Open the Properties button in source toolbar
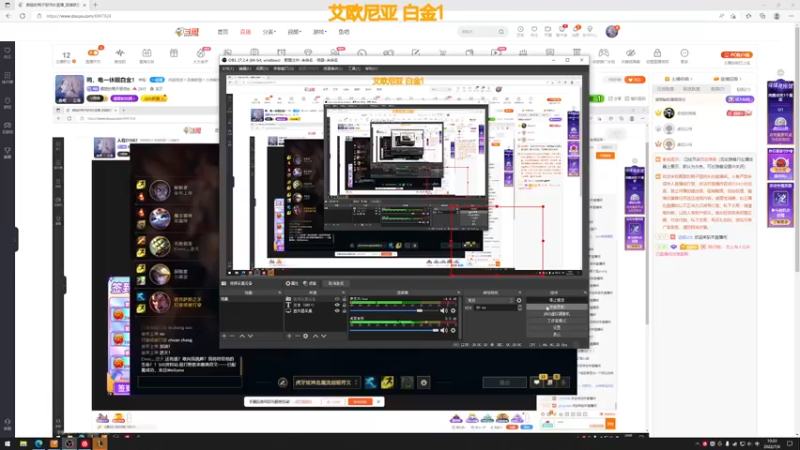 [292, 283]
